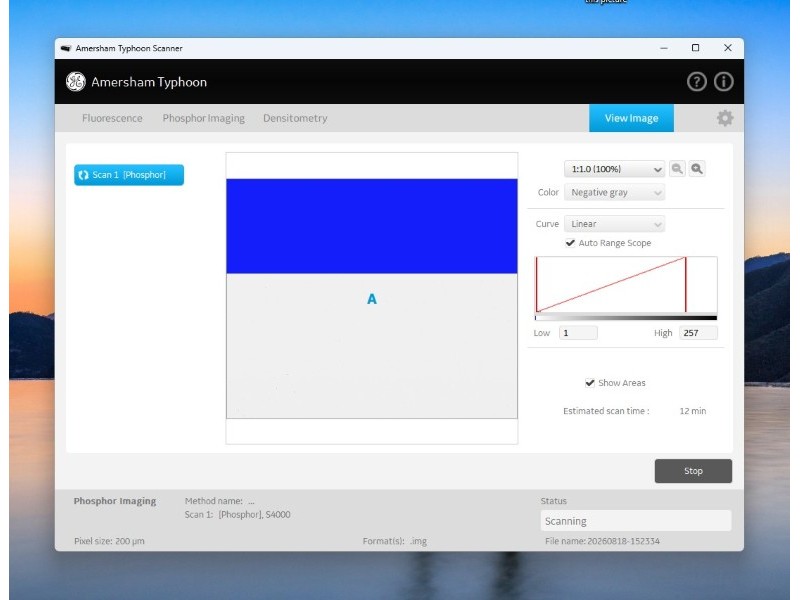Open the information icon in header
The image size is (800, 600).
723,82
